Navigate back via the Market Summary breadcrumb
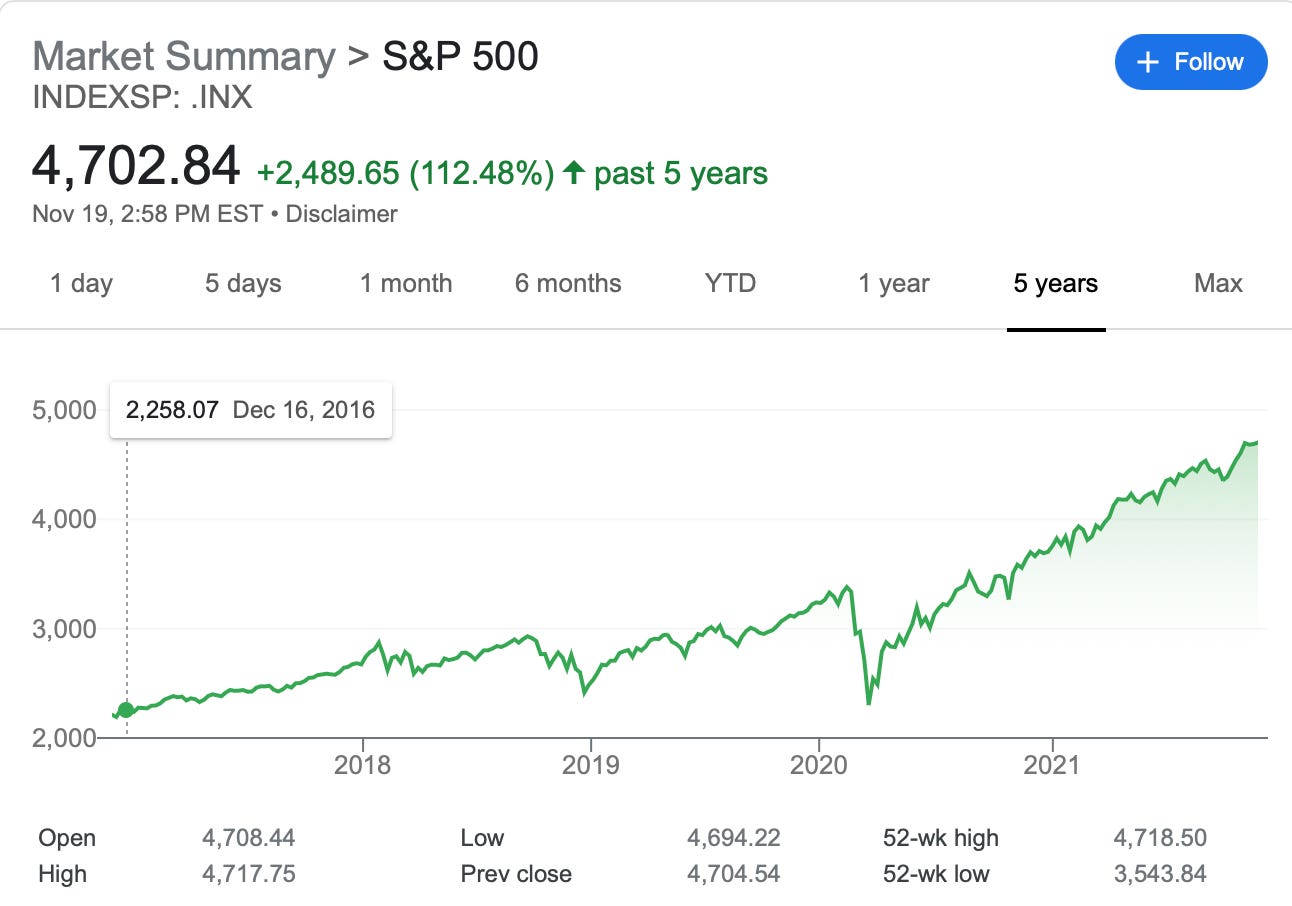The image size is (1292, 906). (180, 56)
